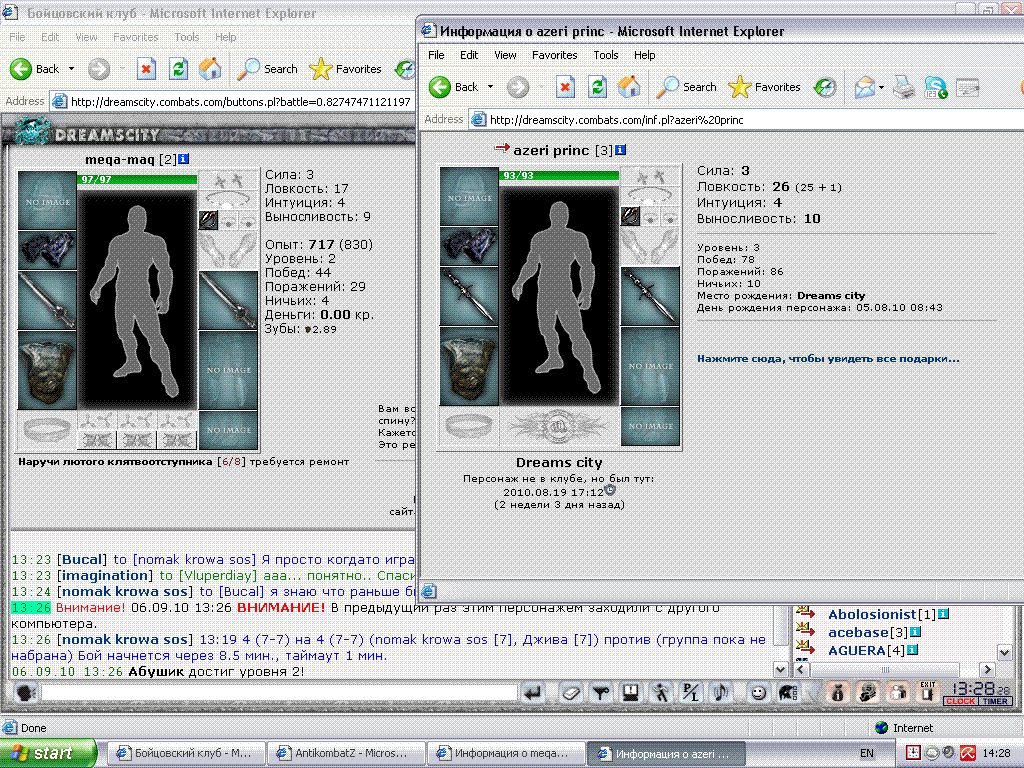Switch to the AntikombatZ taskbar window
The width and height of the screenshot is (1024, 768).
tap(345, 753)
